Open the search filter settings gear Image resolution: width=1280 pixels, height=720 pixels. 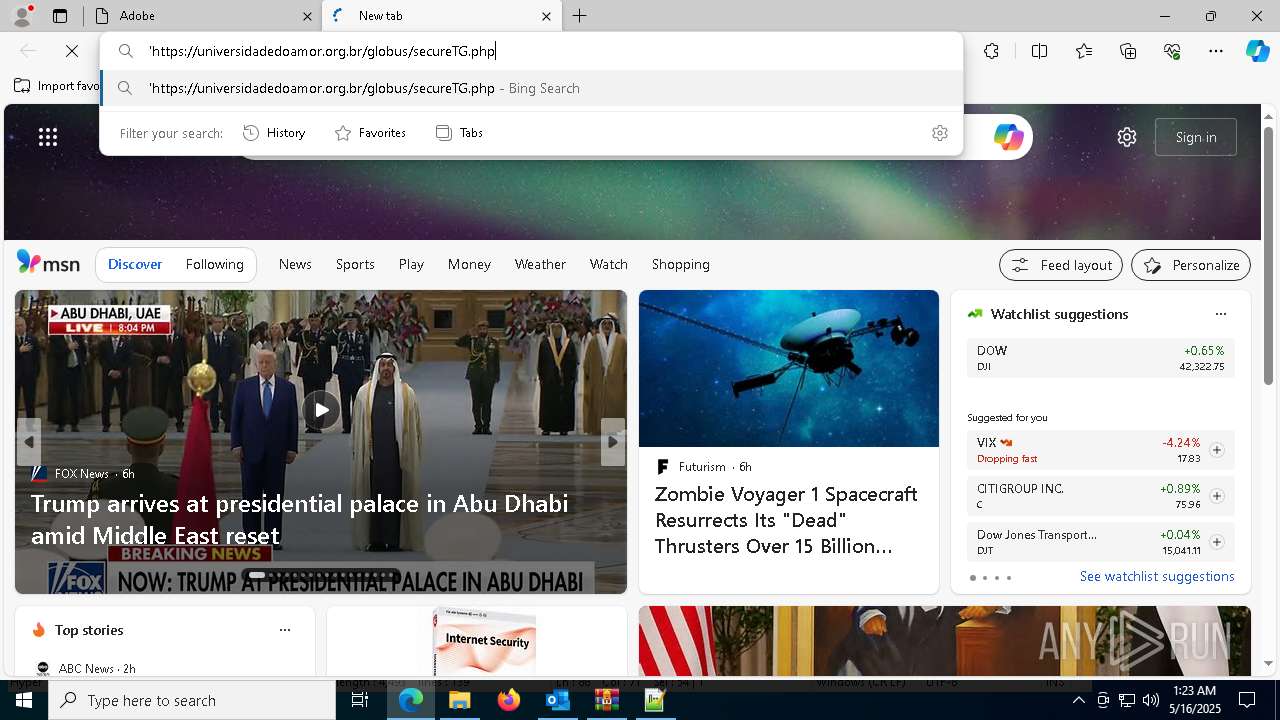coord(939,133)
